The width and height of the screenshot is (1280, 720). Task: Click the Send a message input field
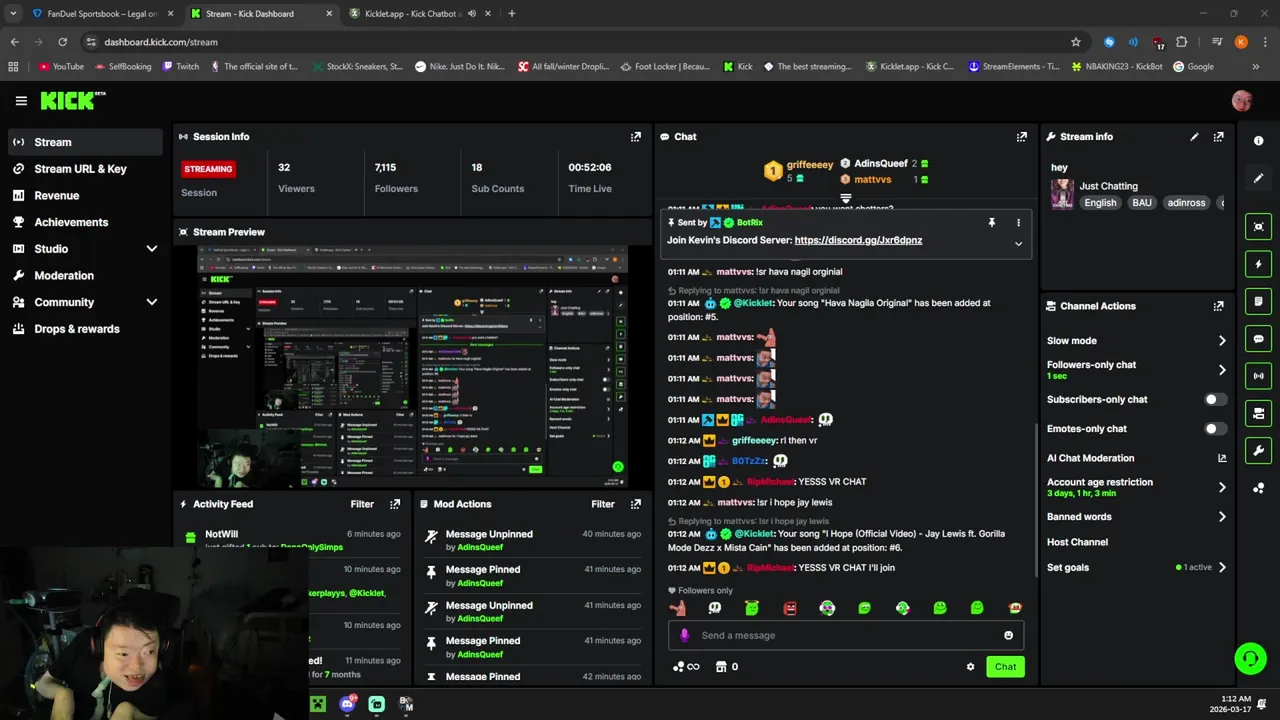click(846, 635)
